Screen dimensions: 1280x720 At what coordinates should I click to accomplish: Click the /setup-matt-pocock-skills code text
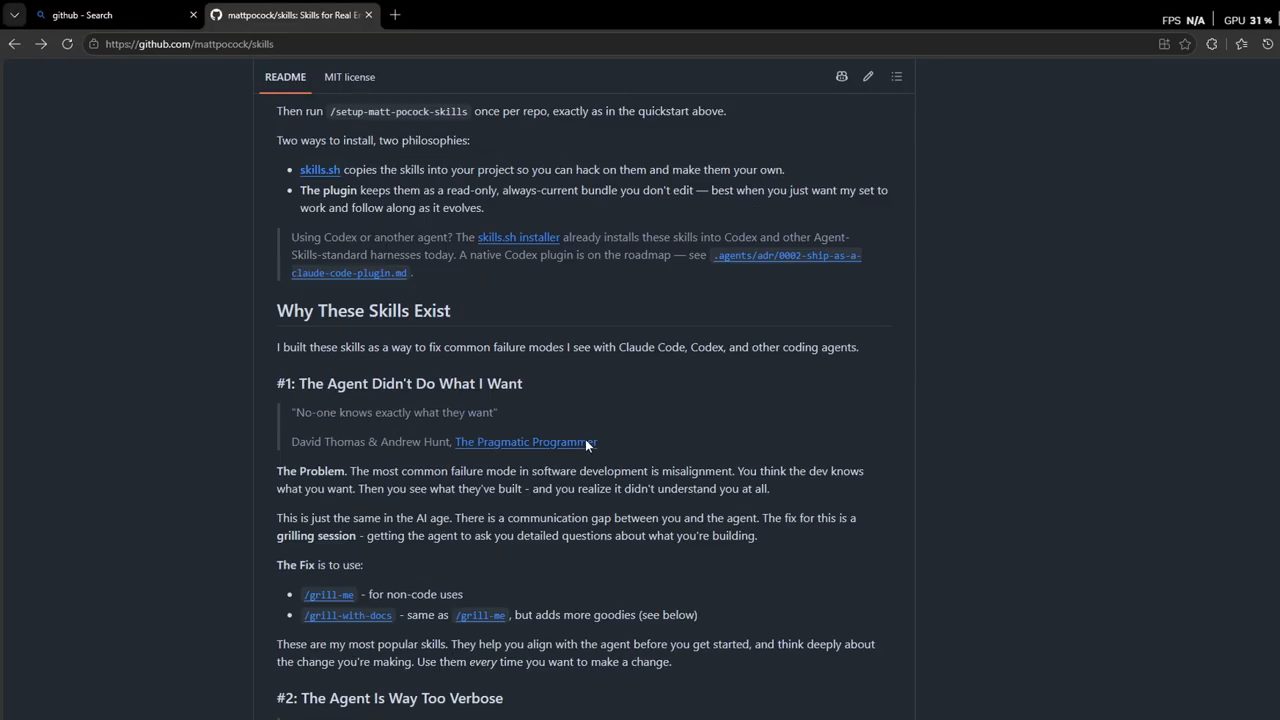pos(398,112)
